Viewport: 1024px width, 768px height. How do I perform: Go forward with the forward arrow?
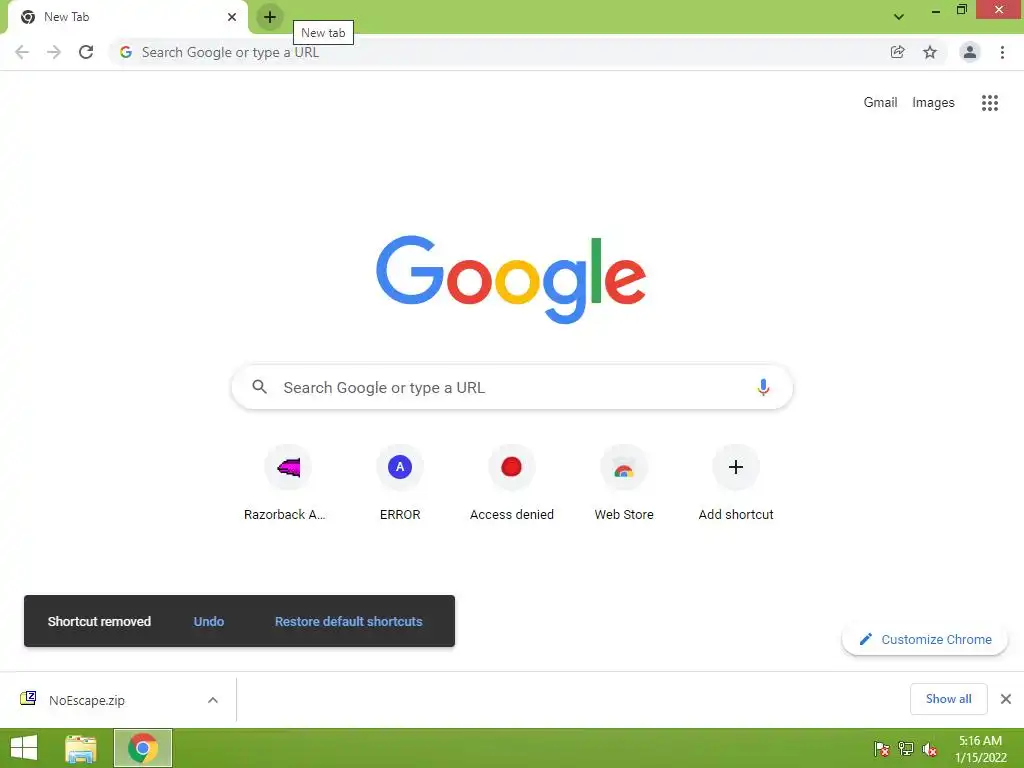54,52
